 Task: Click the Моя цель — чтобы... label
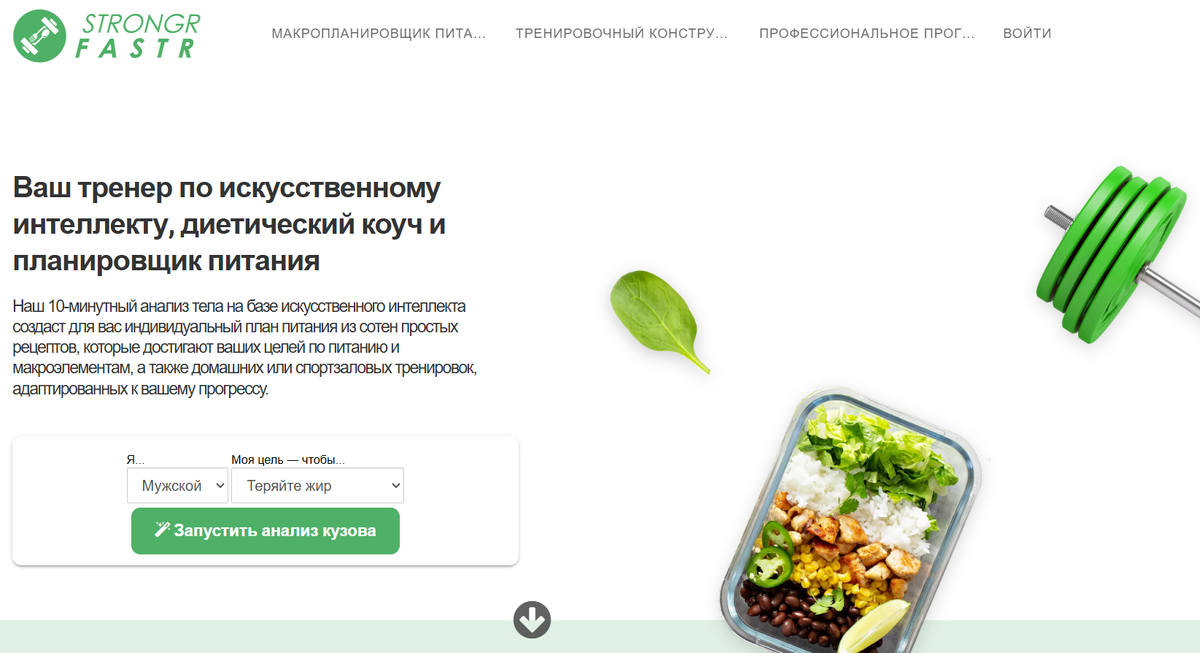[288, 460]
